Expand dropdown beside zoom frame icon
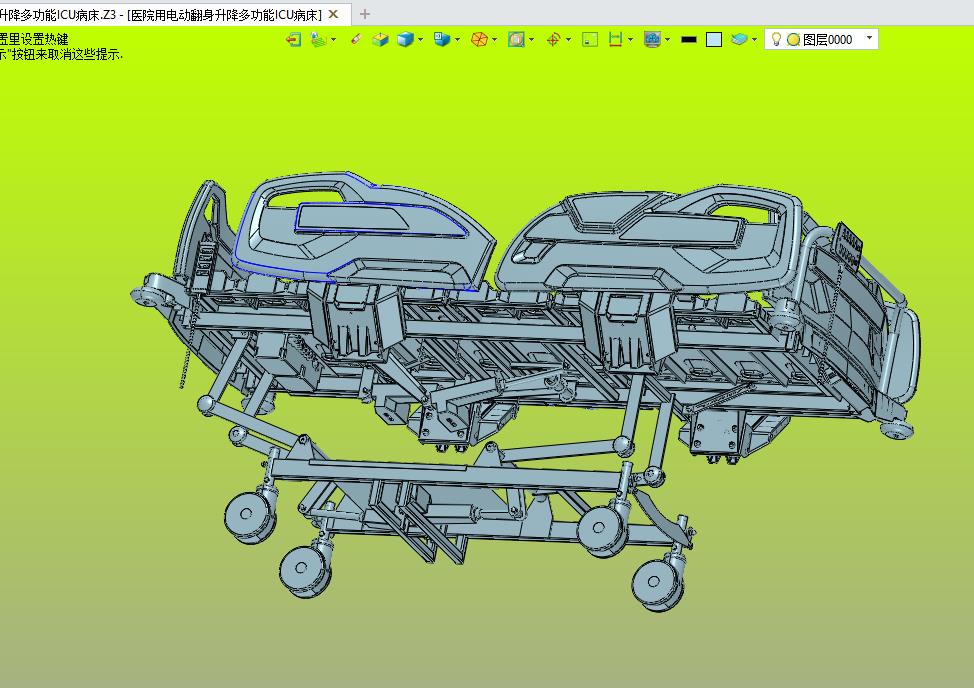This screenshot has height=688, width=974. 531,40
